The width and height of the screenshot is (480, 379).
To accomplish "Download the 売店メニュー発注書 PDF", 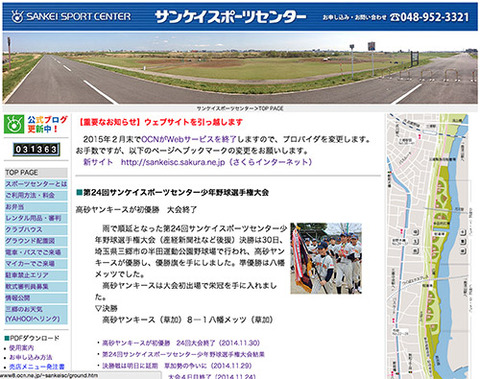I will pyautogui.click(x=37, y=367).
